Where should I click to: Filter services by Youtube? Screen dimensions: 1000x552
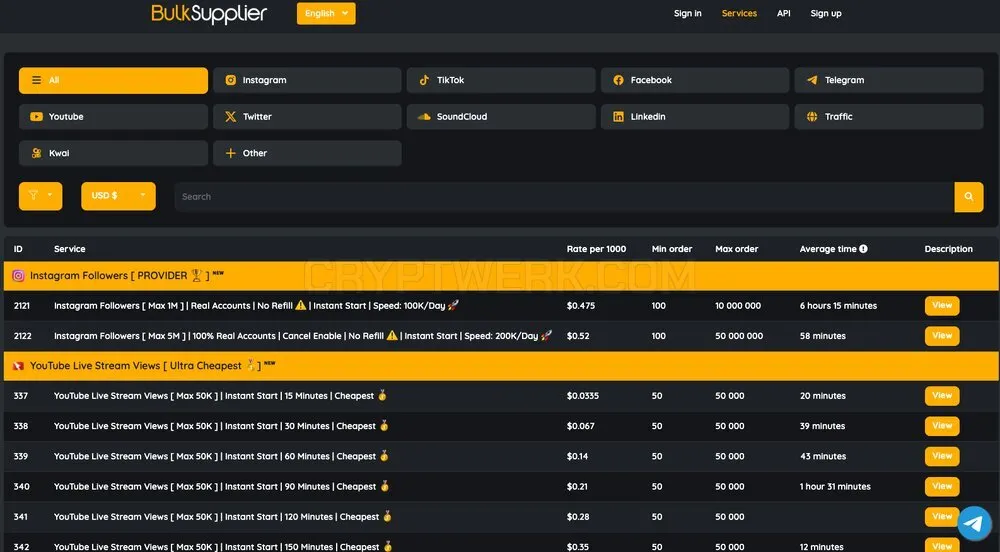[x=114, y=117]
